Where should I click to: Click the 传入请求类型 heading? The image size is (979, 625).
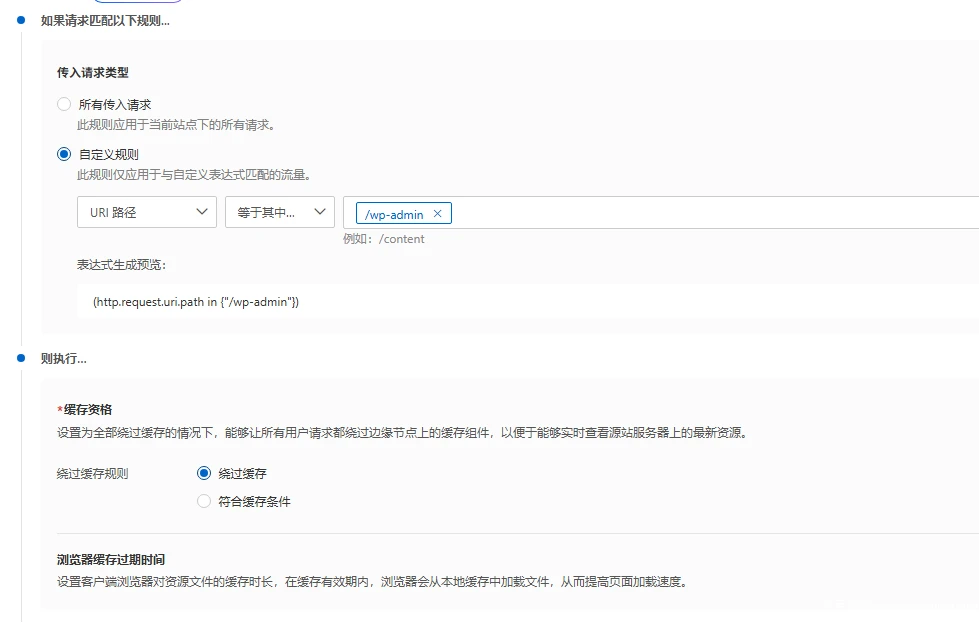[93, 73]
